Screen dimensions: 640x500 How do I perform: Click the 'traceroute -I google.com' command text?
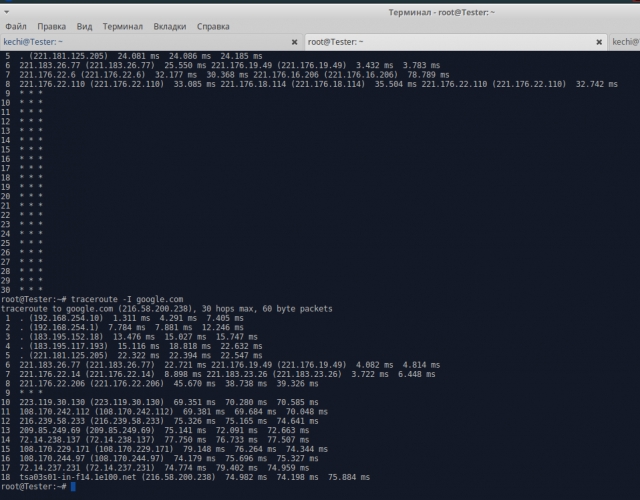pyautogui.click(x=127, y=299)
